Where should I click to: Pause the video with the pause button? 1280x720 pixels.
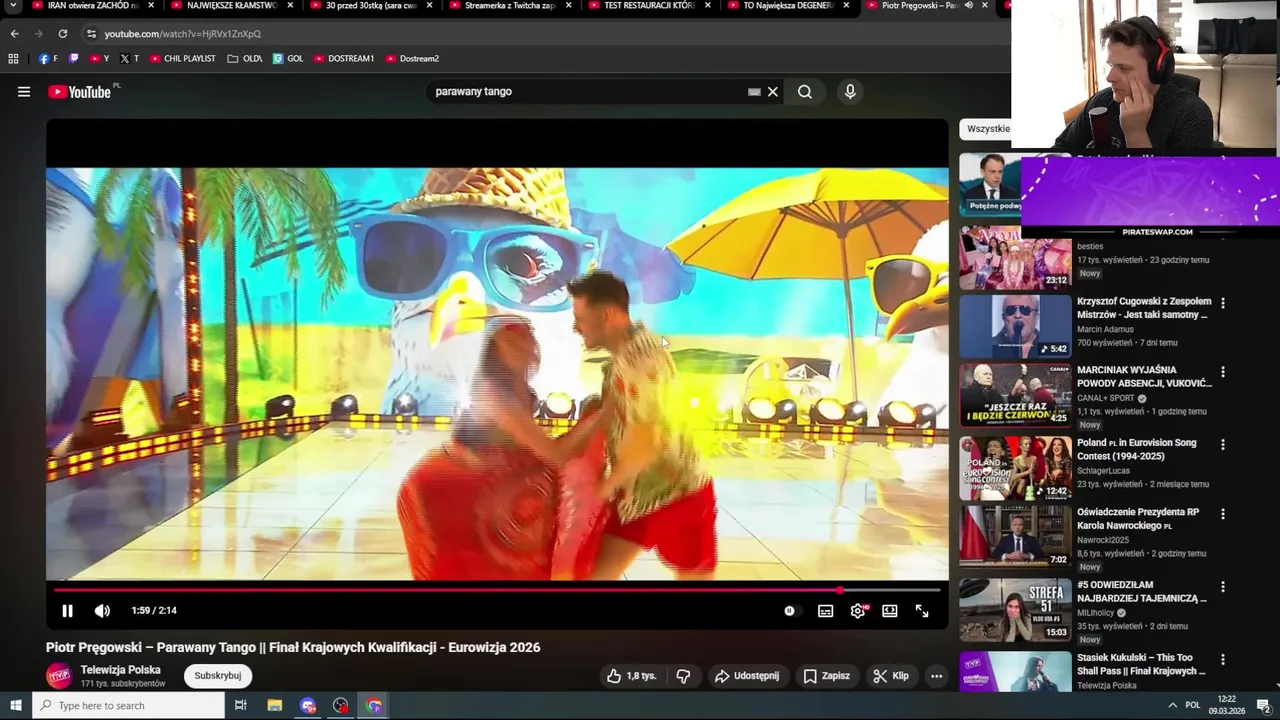click(x=67, y=611)
